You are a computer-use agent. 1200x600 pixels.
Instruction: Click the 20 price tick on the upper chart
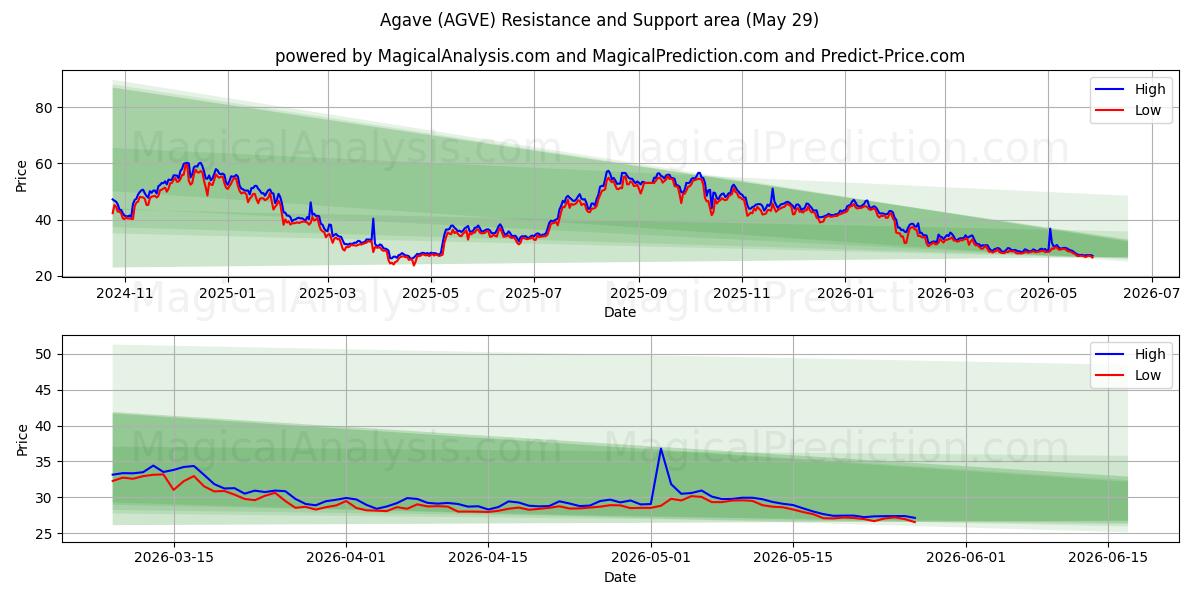tap(46, 276)
